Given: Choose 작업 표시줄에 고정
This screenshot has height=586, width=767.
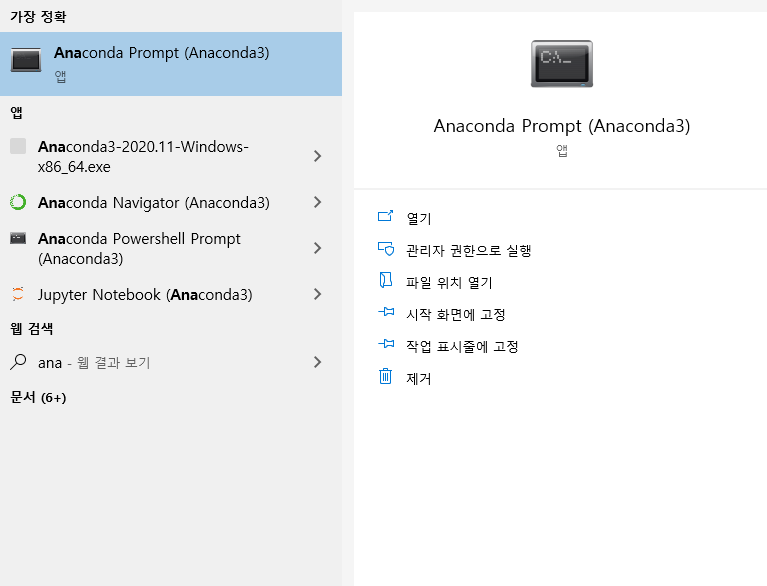Looking at the screenshot, I should click(x=462, y=346).
